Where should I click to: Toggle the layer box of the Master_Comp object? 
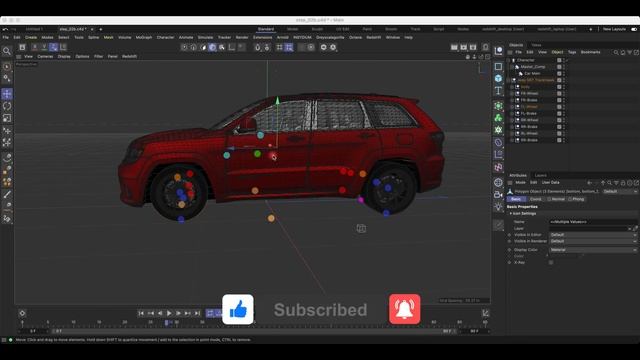(559, 67)
